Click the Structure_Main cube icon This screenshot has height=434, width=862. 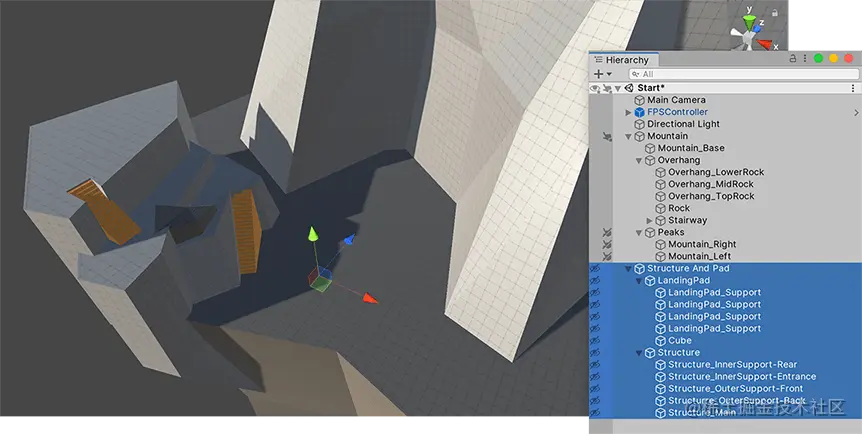click(660, 413)
